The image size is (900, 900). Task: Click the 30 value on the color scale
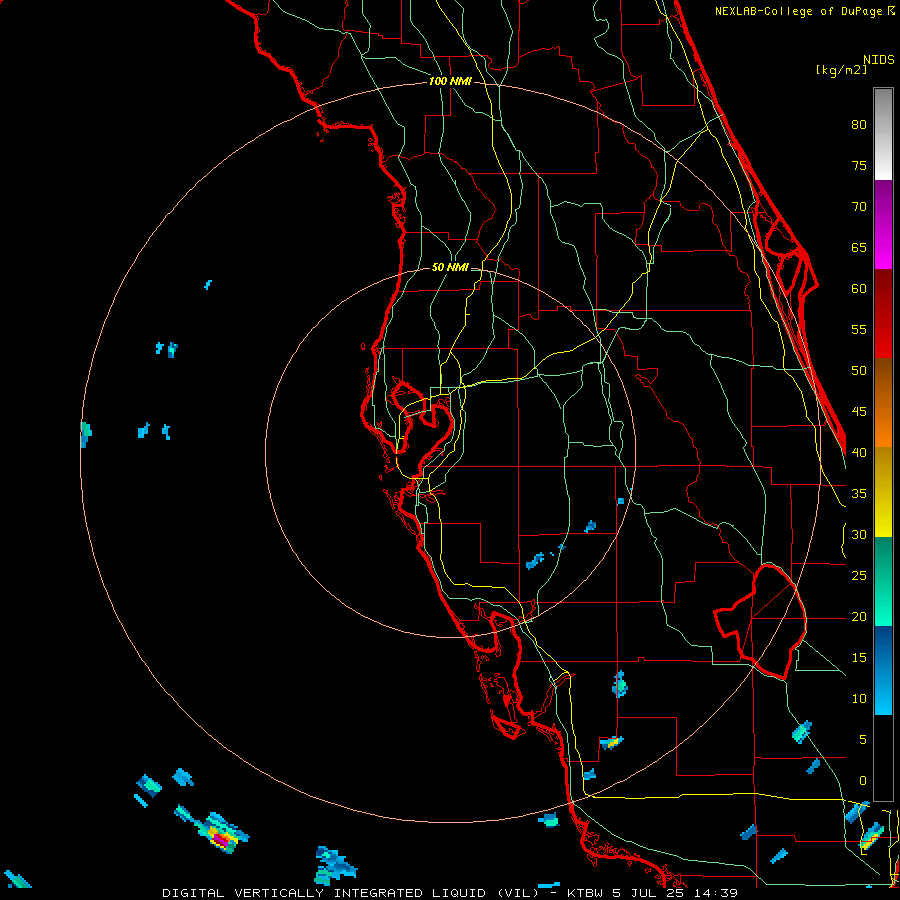[859, 535]
